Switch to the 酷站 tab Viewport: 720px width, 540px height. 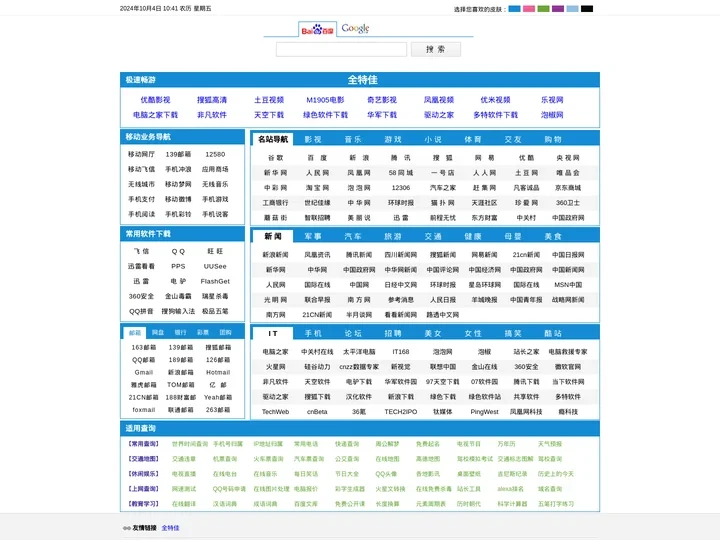click(553, 333)
